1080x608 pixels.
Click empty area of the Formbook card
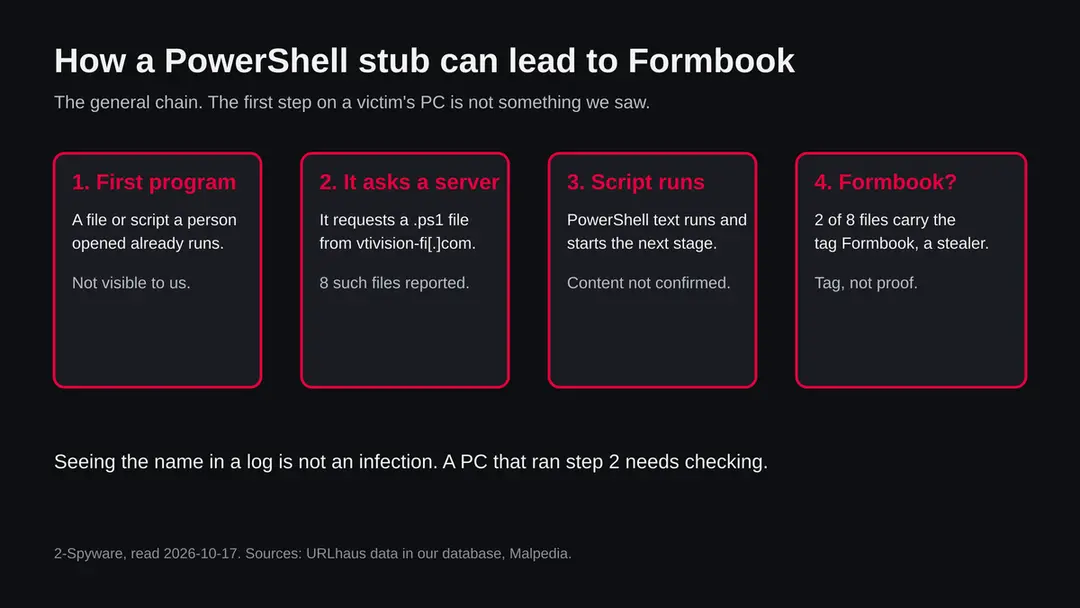911,341
